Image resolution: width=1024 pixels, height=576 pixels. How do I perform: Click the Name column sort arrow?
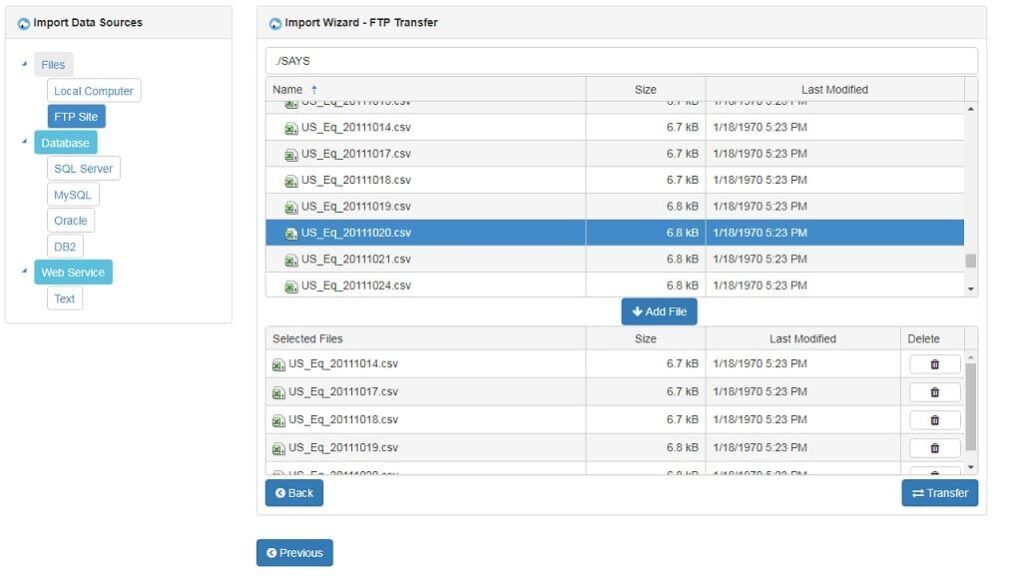coord(314,90)
